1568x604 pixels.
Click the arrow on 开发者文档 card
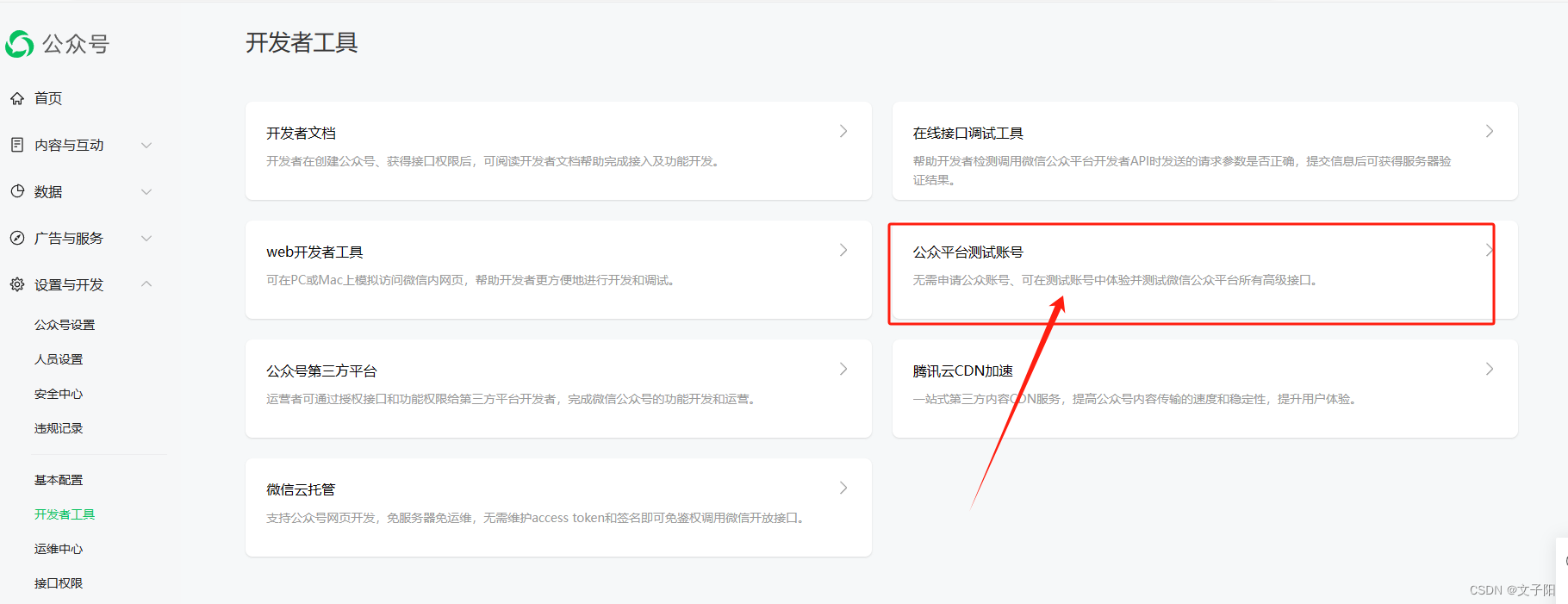point(843,131)
